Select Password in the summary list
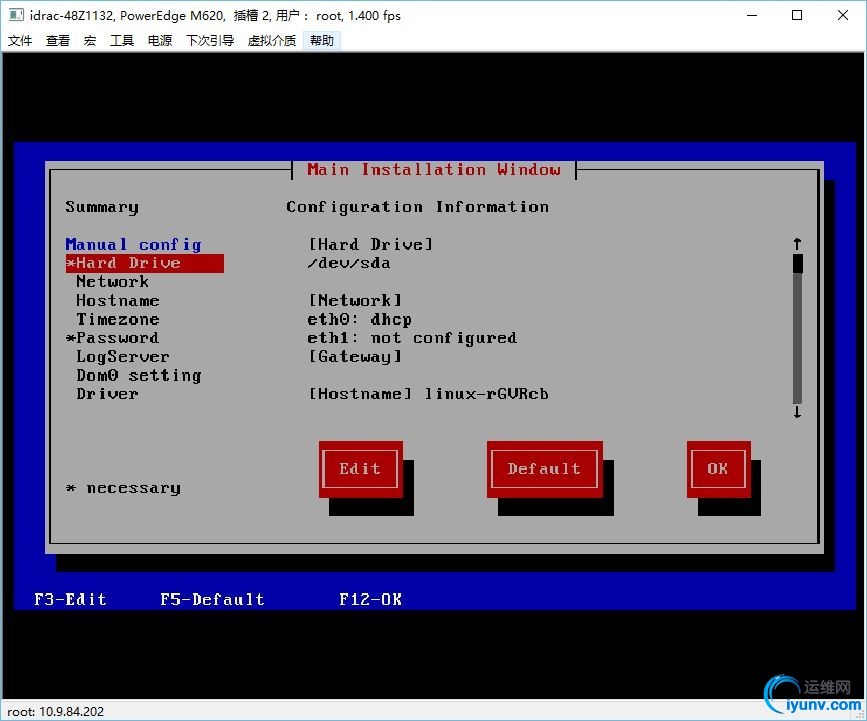Screen dimensions: 867x721 pyautogui.click(x=117, y=338)
